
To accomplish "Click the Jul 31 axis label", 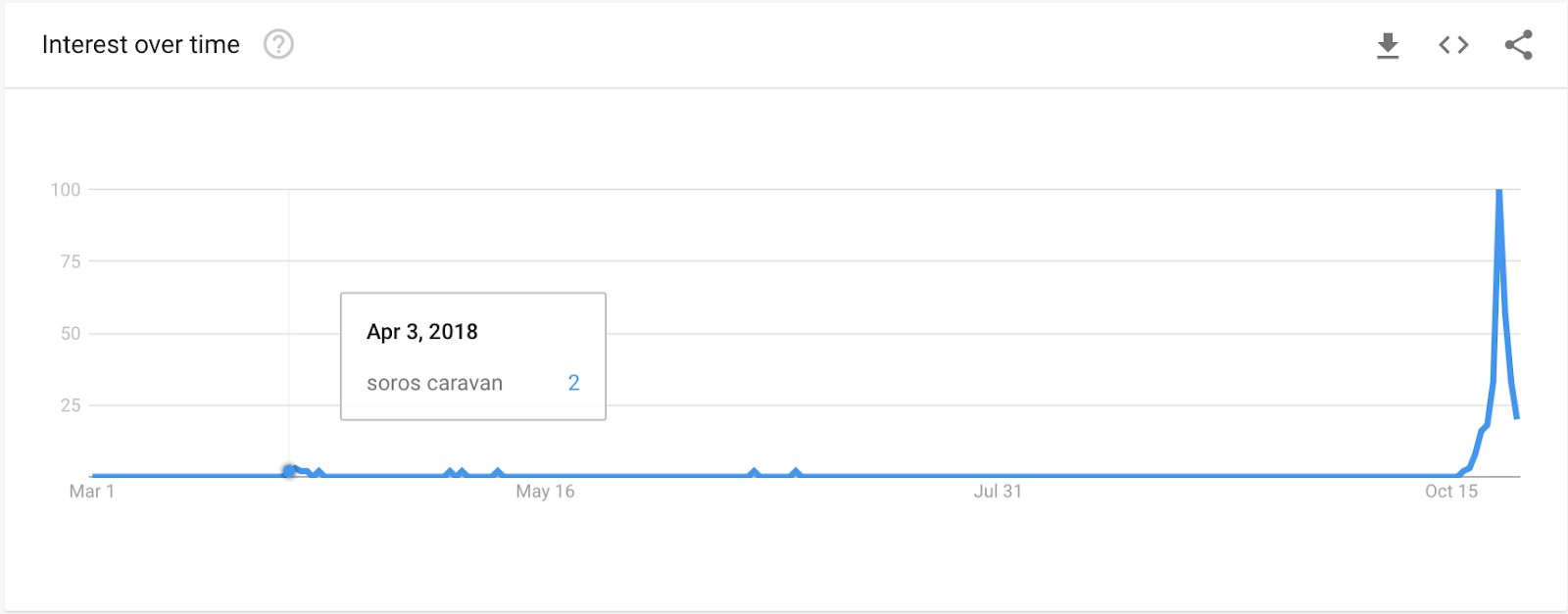I will coord(998,492).
